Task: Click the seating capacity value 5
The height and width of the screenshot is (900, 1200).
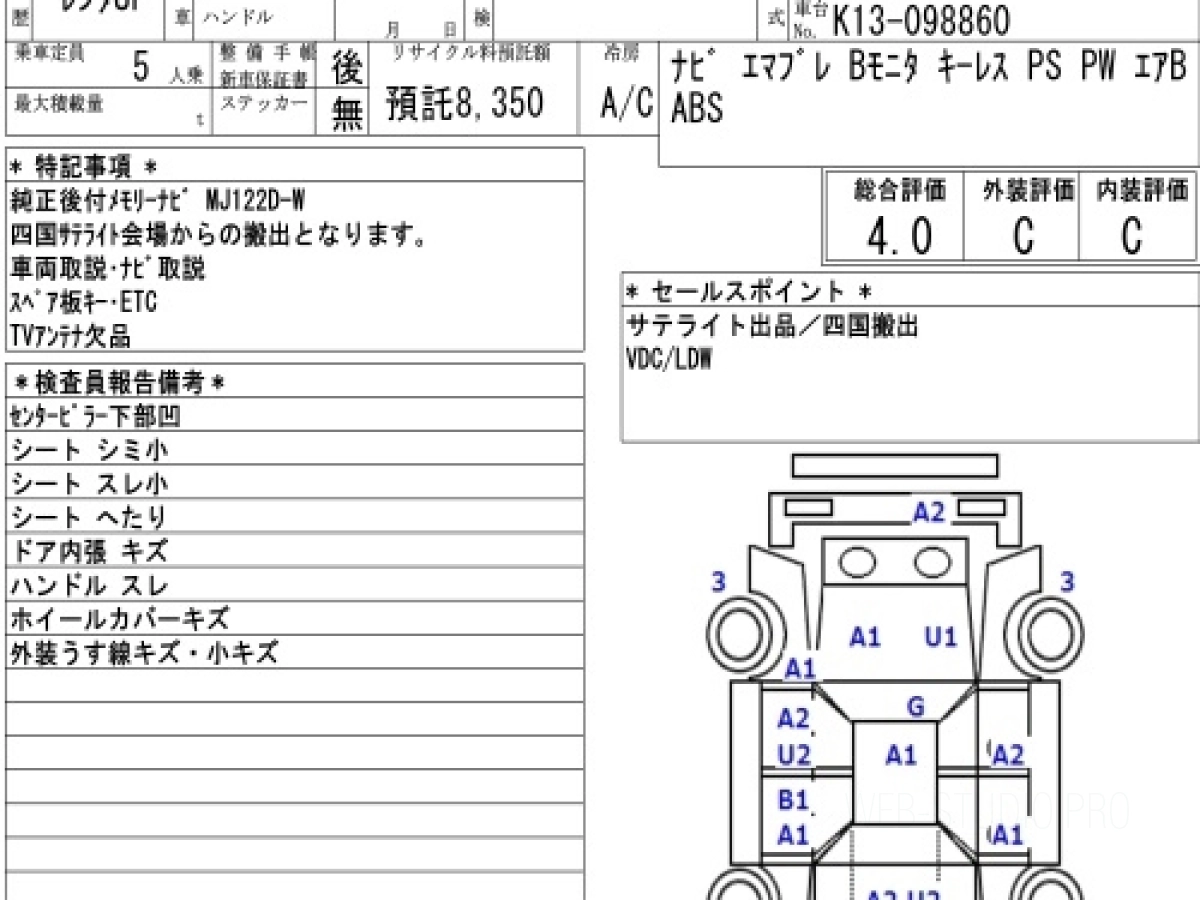Action: 142,67
